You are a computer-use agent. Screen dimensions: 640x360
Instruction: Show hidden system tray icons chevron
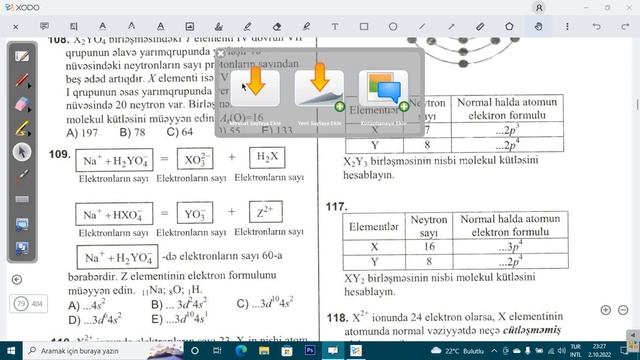(x=494, y=351)
